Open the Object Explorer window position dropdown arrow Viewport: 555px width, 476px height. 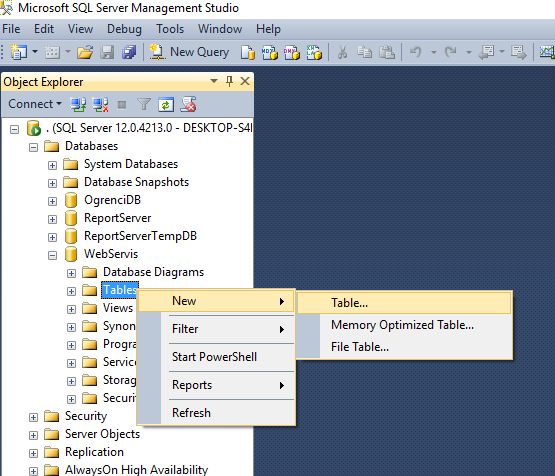tap(214, 81)
